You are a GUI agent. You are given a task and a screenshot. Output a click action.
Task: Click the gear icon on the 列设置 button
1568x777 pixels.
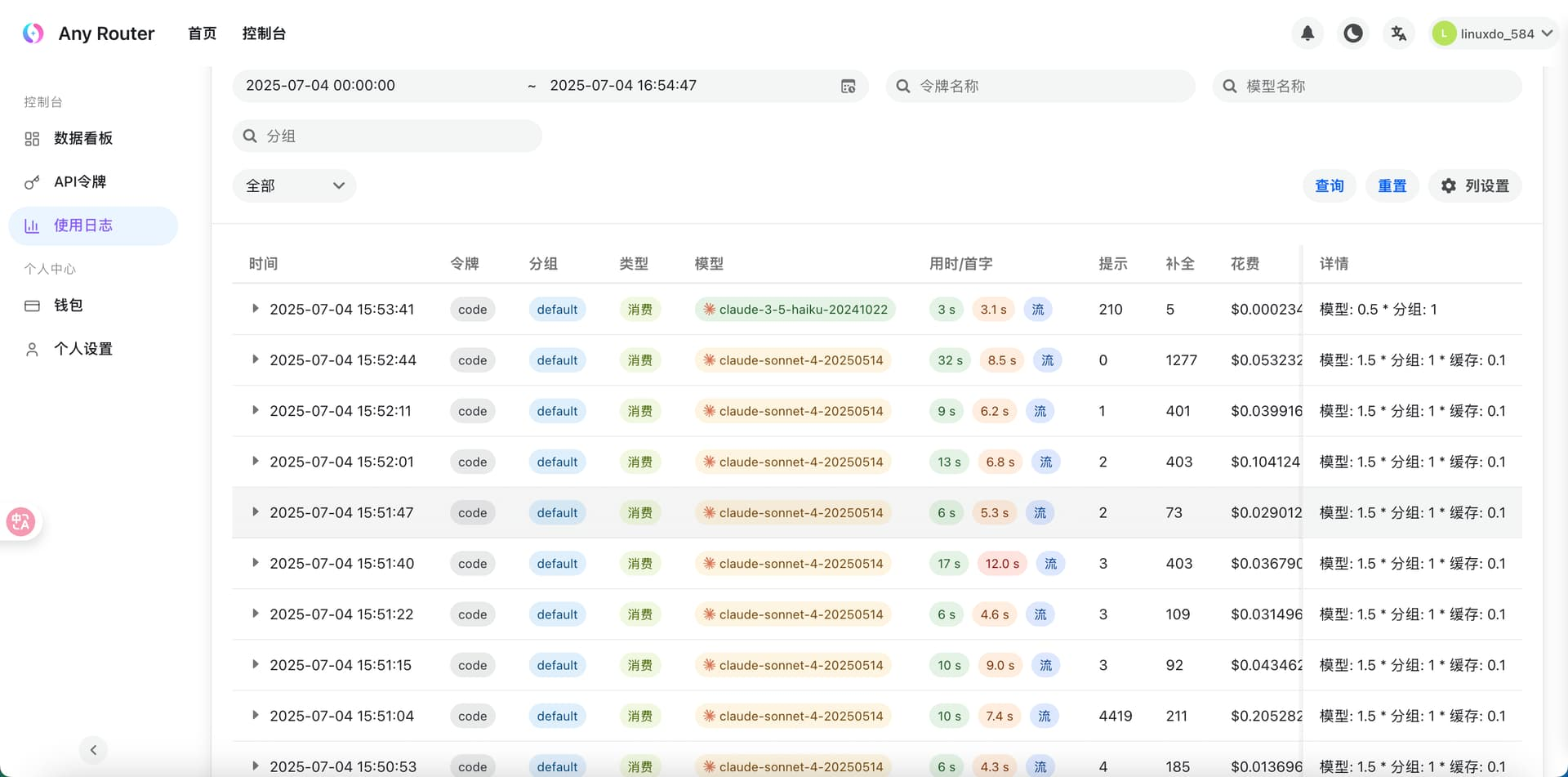coord(1449,185)
